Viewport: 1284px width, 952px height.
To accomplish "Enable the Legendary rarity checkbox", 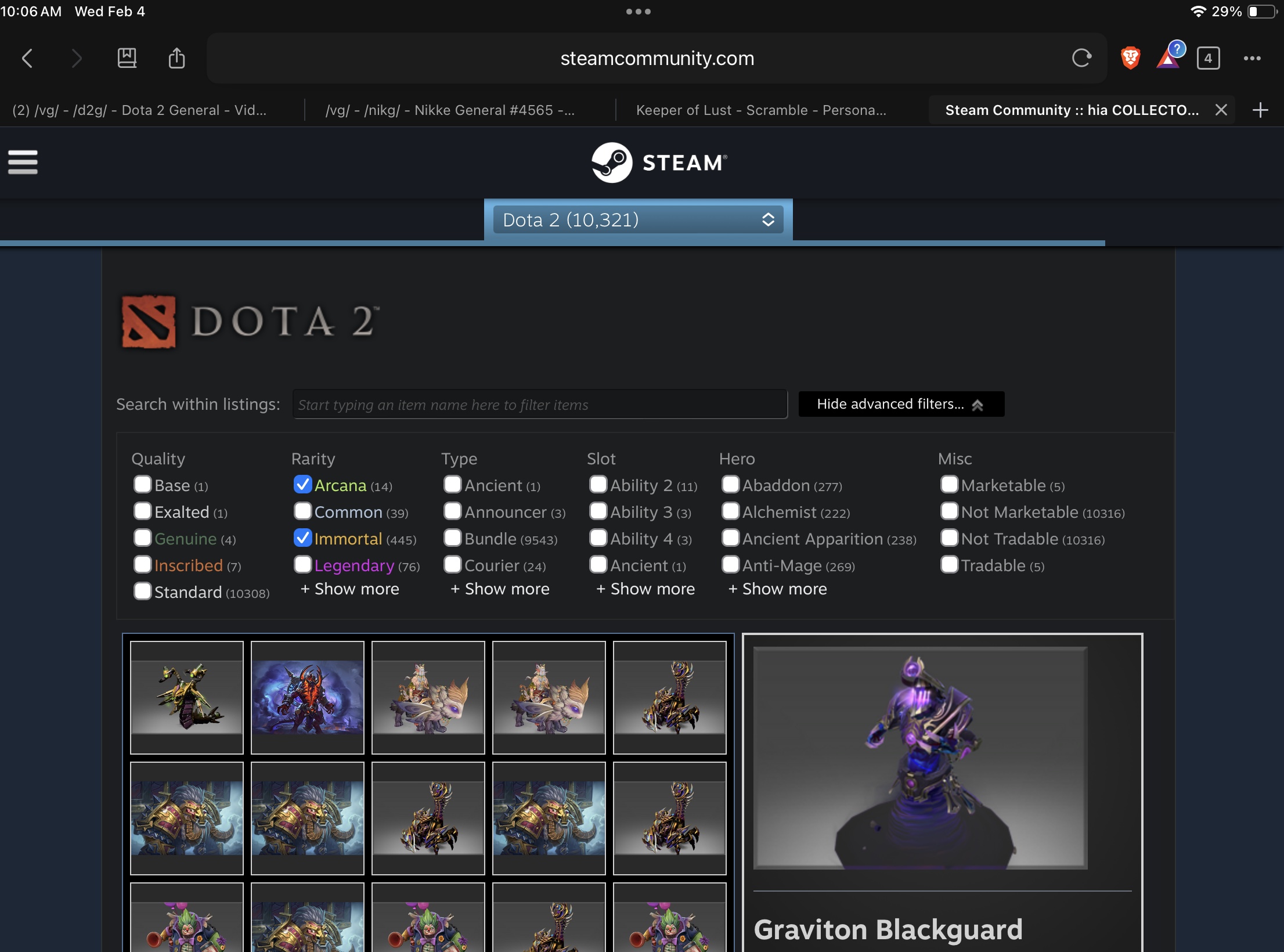I will click(x=302, y=565).
